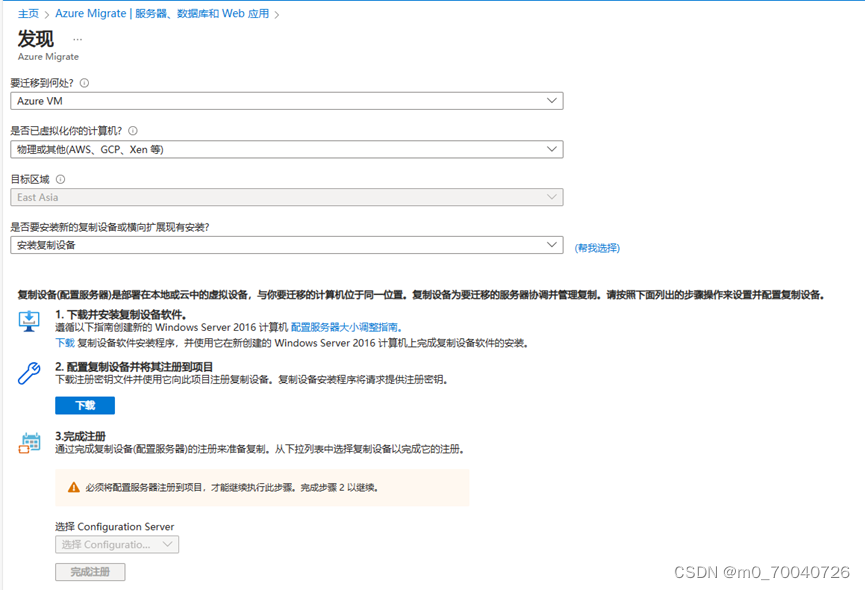
Task: Click the download-to-monitor icon for step 1
Action: (29, 321)
